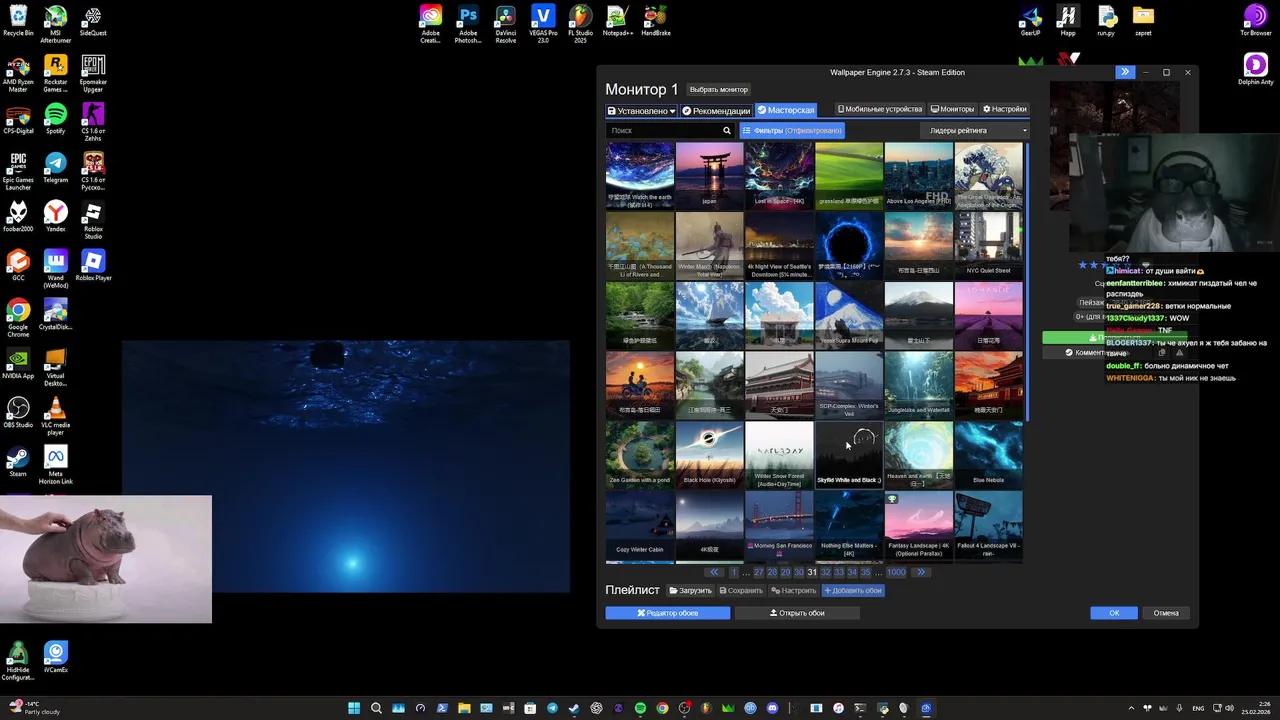Click the search magnifier in Wallpaper Engine

727,130
